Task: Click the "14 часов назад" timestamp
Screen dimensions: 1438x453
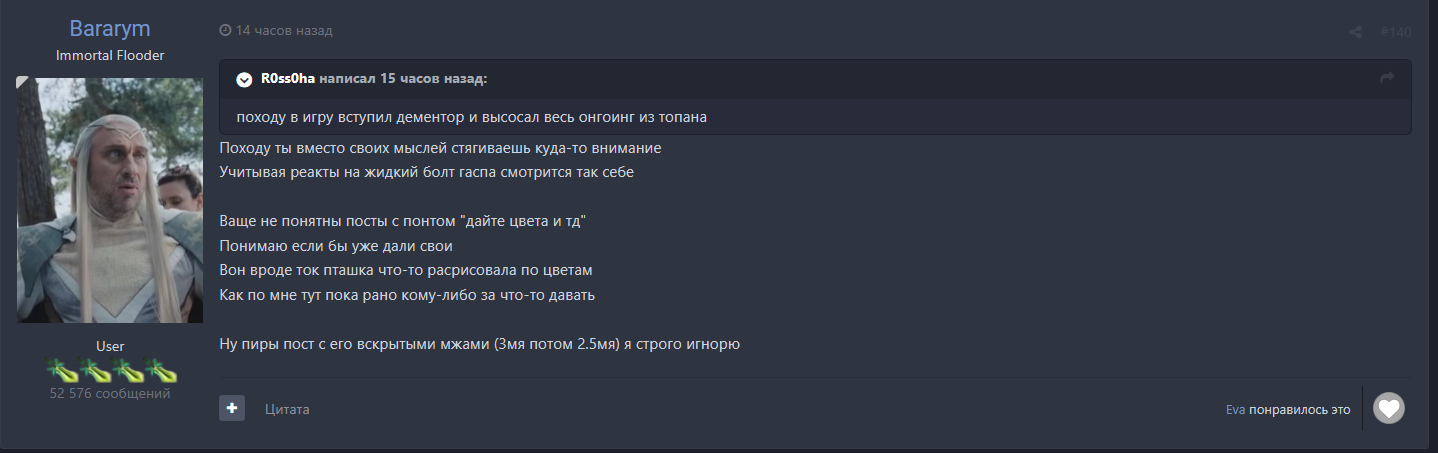Action: point(284,31)
